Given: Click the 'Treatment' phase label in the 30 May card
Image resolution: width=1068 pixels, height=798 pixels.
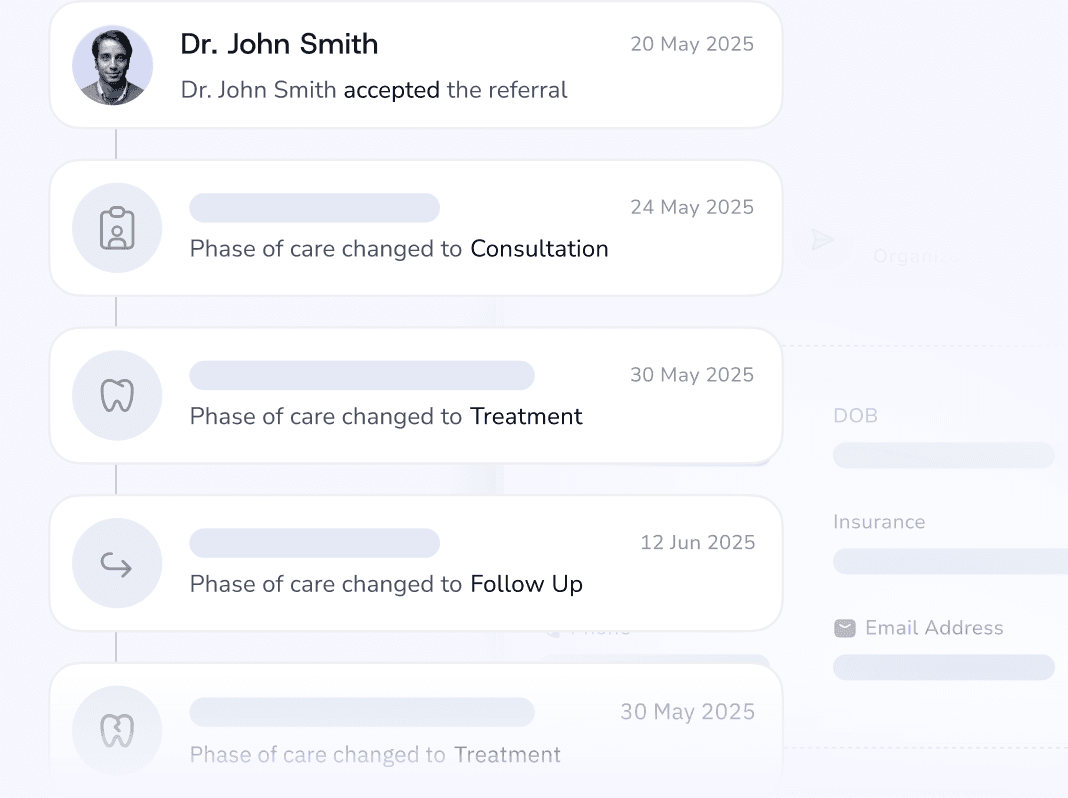Looking at the screenshot, I should coord(527,416).
